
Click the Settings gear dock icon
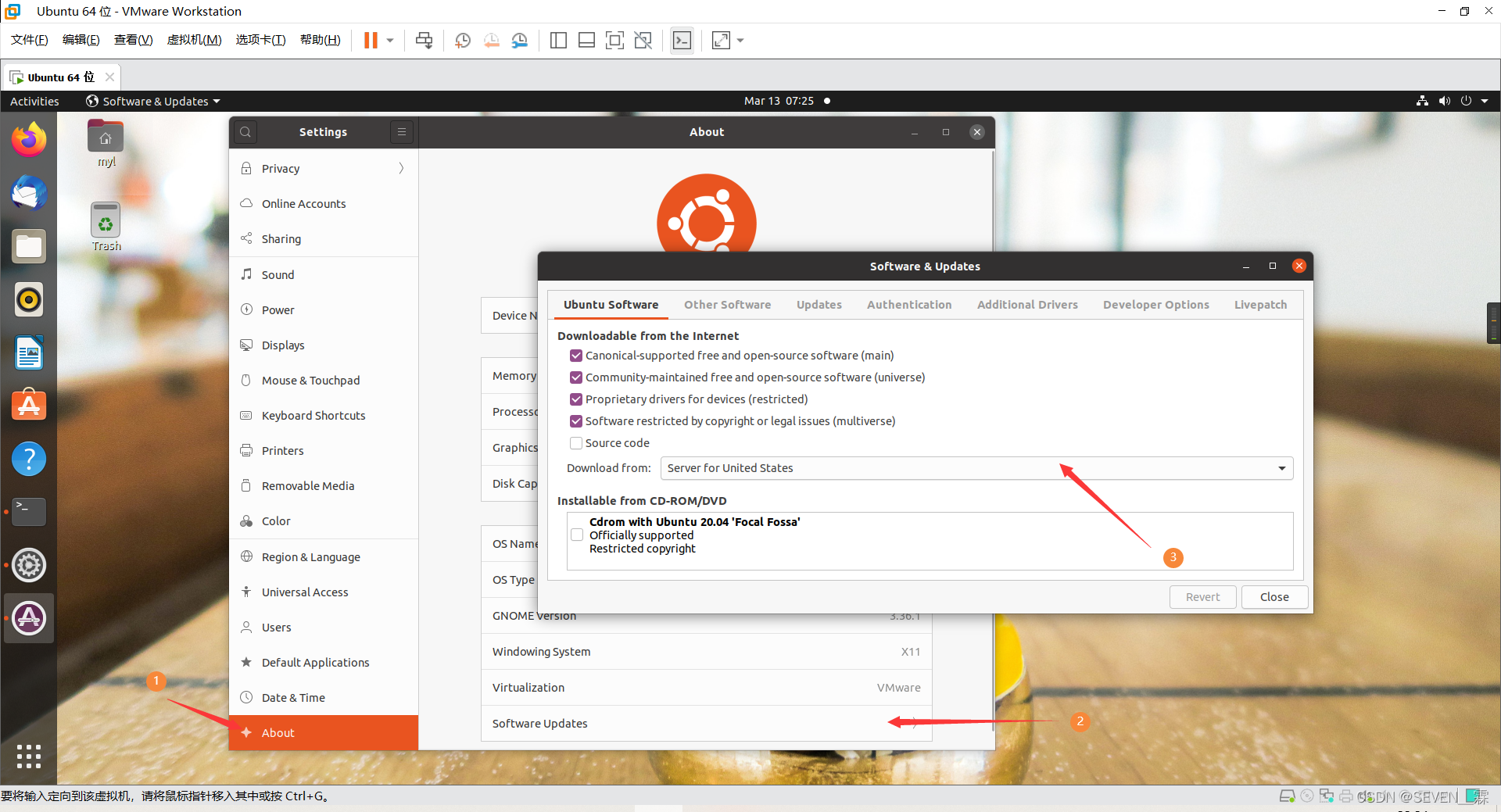(29, 565)
